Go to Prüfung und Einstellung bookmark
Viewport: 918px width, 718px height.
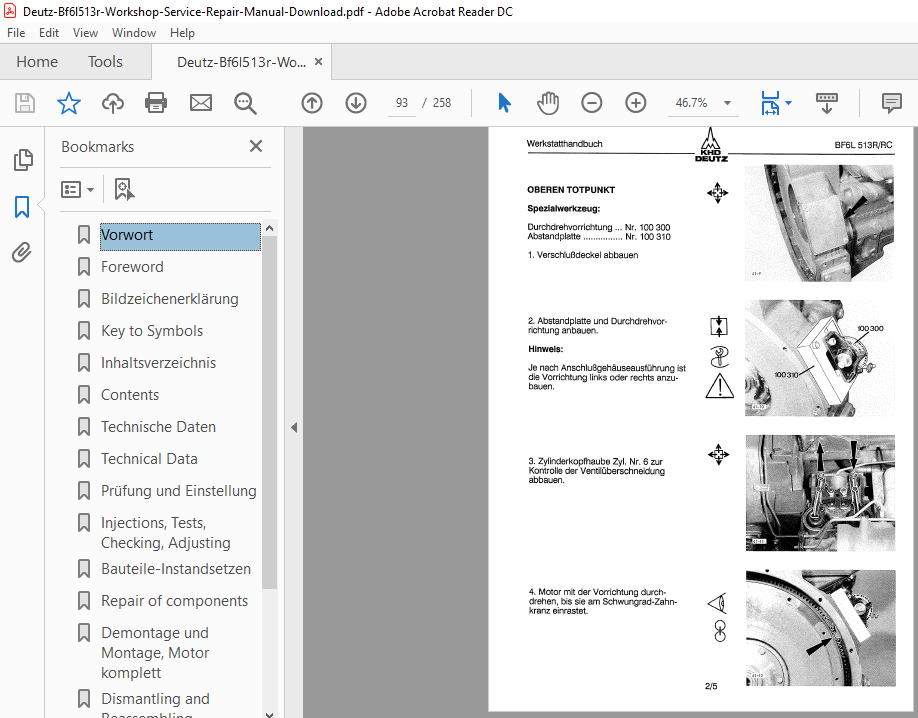click(179, 491)
